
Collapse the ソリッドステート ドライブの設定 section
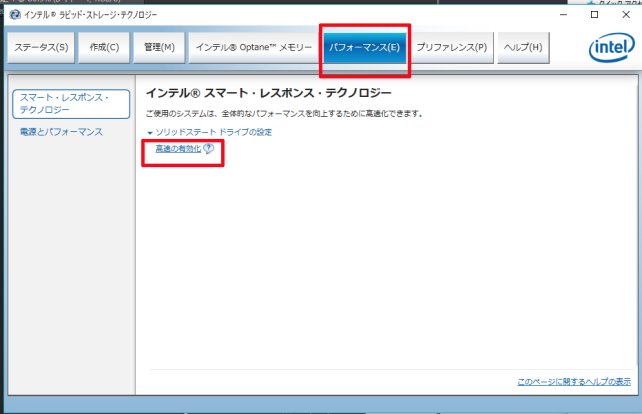(209, 132)
